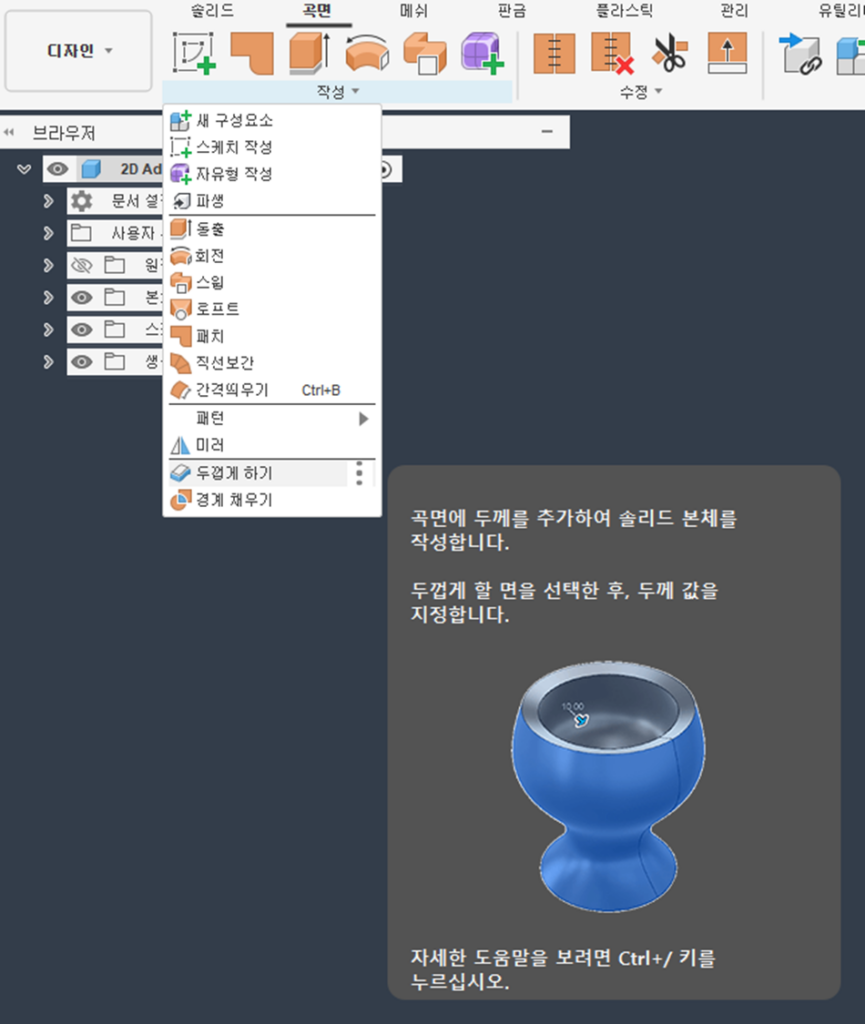Collapse the root component tree arrow
Screen dimensions: 865x1024
(x=24, y=169)
